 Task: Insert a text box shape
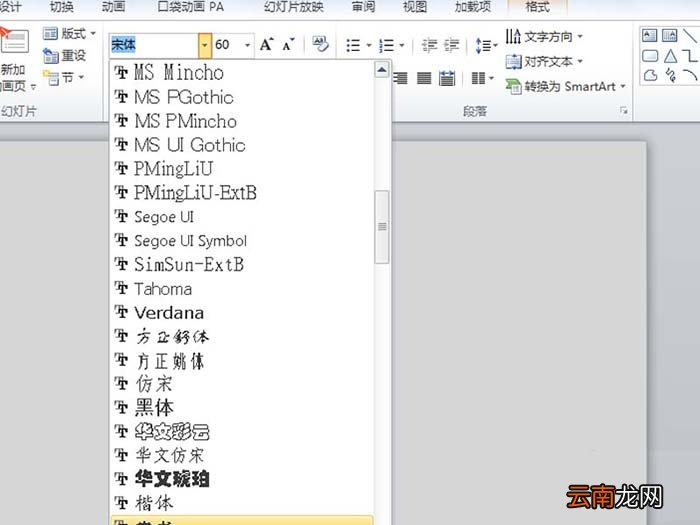[649, 35]
